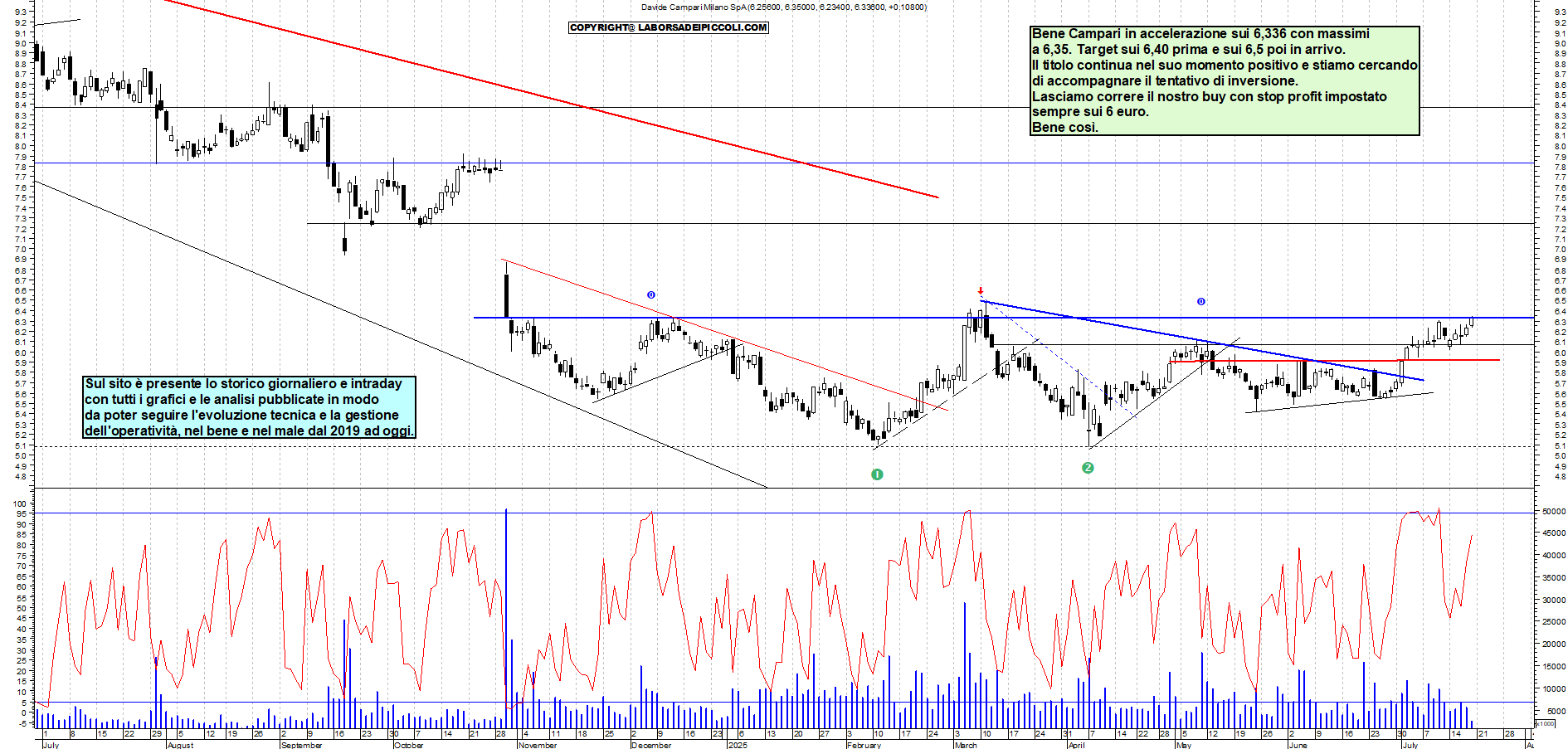Select the October month label
Image resolution: width=1568 pixels, height=749 pixels.
coord(409,745)
